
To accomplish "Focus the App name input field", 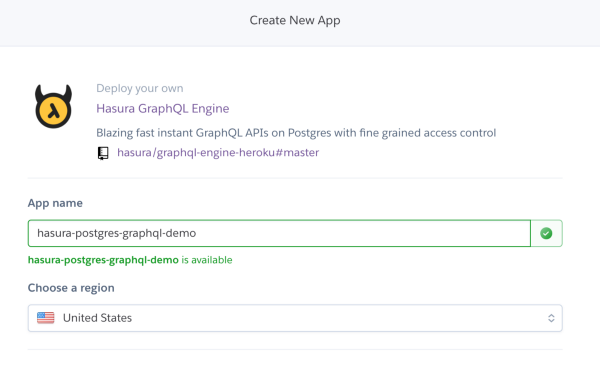I will (279, 233).
